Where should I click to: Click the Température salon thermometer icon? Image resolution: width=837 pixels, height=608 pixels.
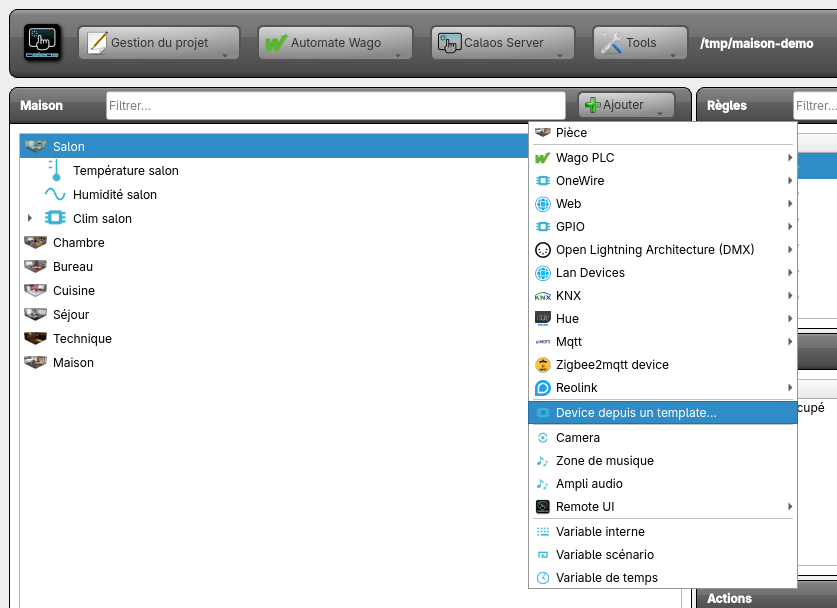coord(55,170)
